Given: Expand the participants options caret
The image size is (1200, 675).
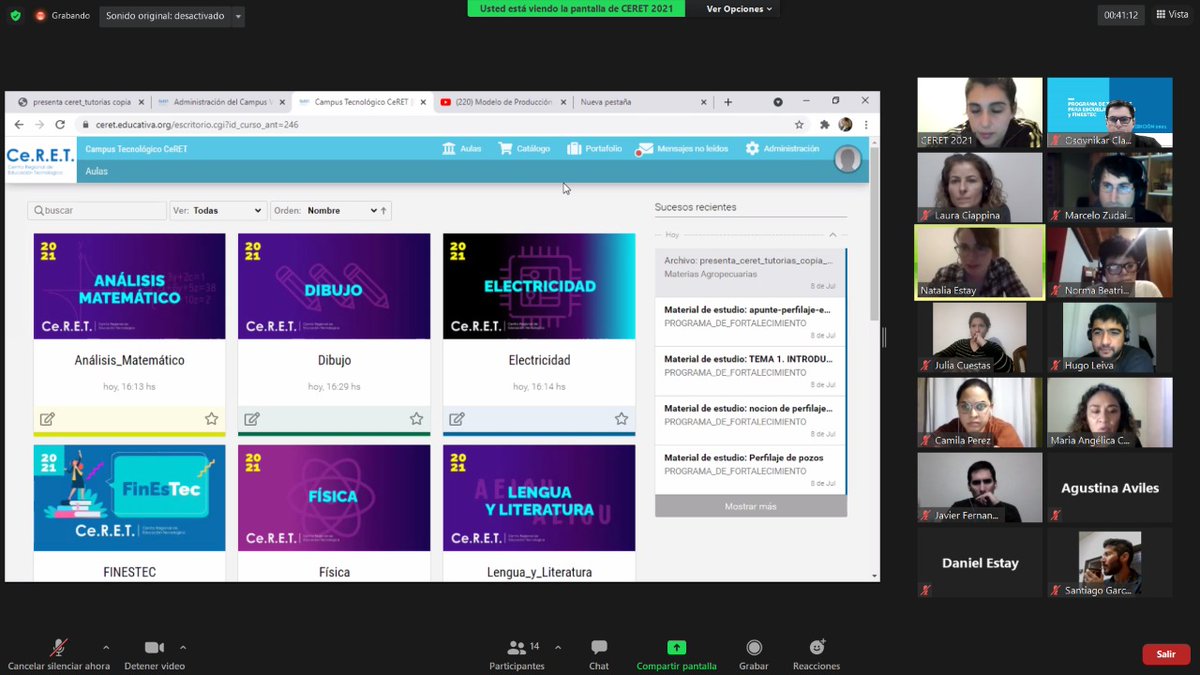Looking at the screenshot, I should [558, 647].
